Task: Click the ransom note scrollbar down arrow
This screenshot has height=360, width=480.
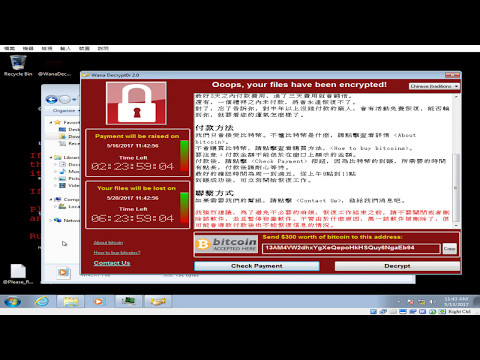Action: [456, 226]
